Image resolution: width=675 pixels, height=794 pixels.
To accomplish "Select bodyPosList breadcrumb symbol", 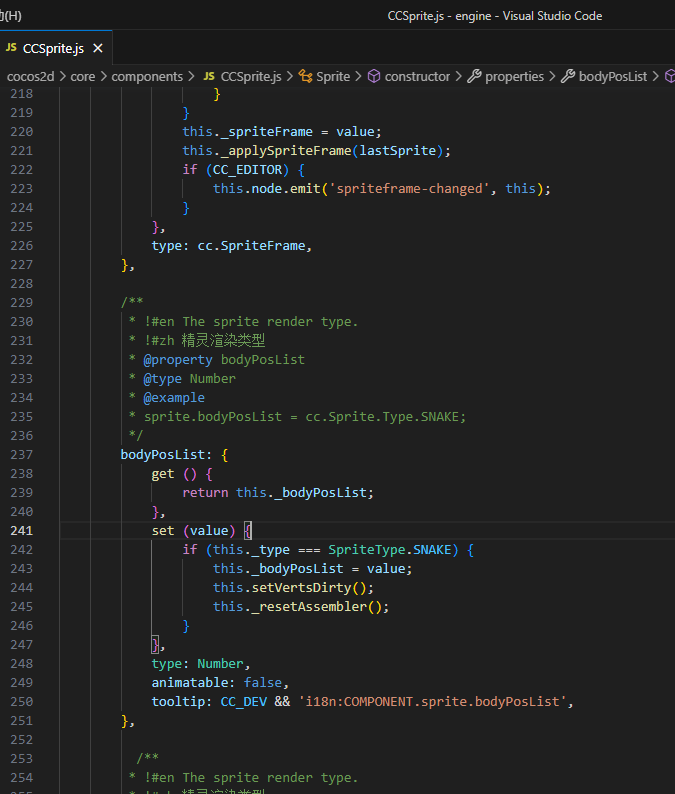I will tap(613, 76).
